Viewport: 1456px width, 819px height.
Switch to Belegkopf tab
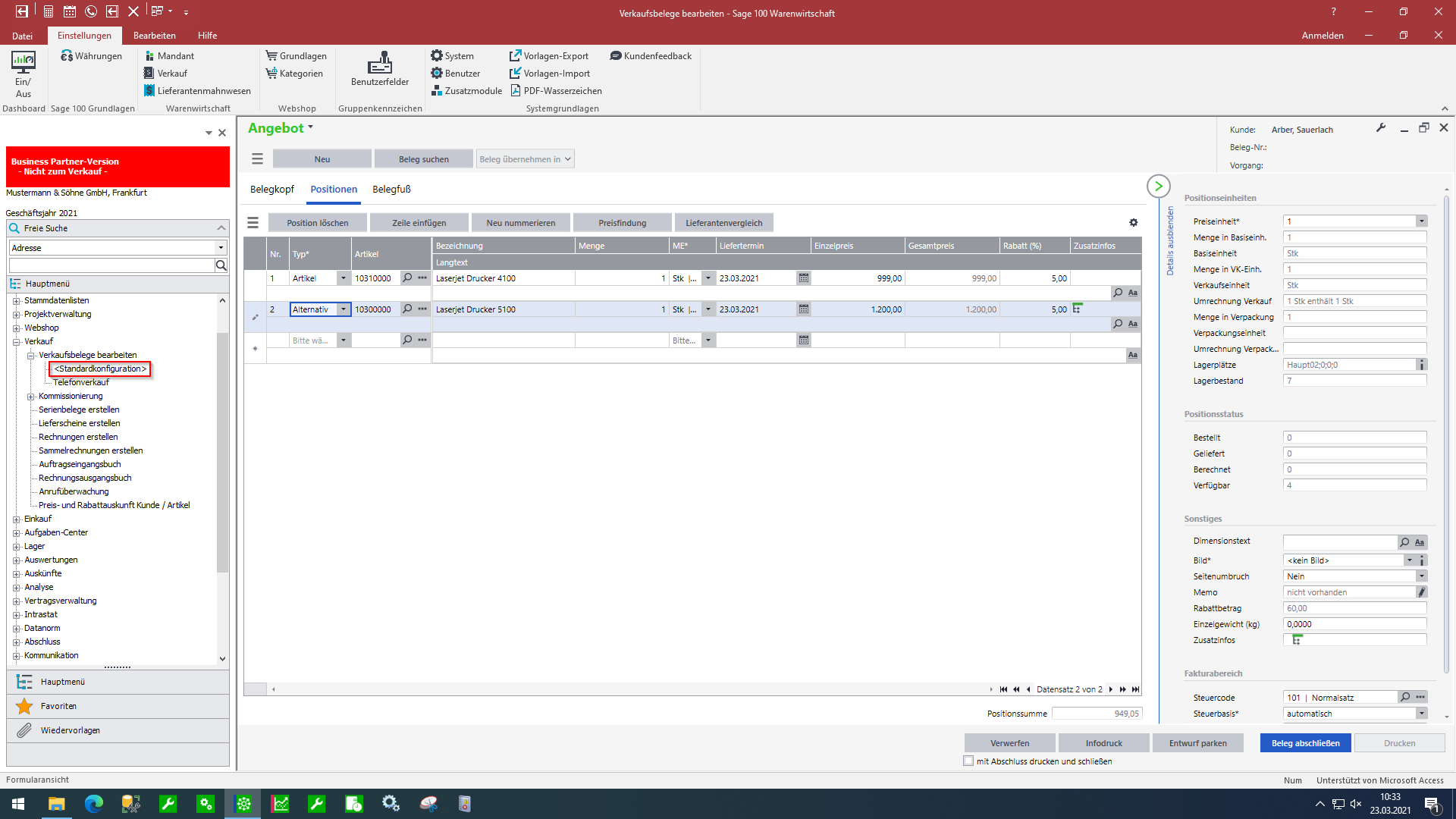click(272, 190)
